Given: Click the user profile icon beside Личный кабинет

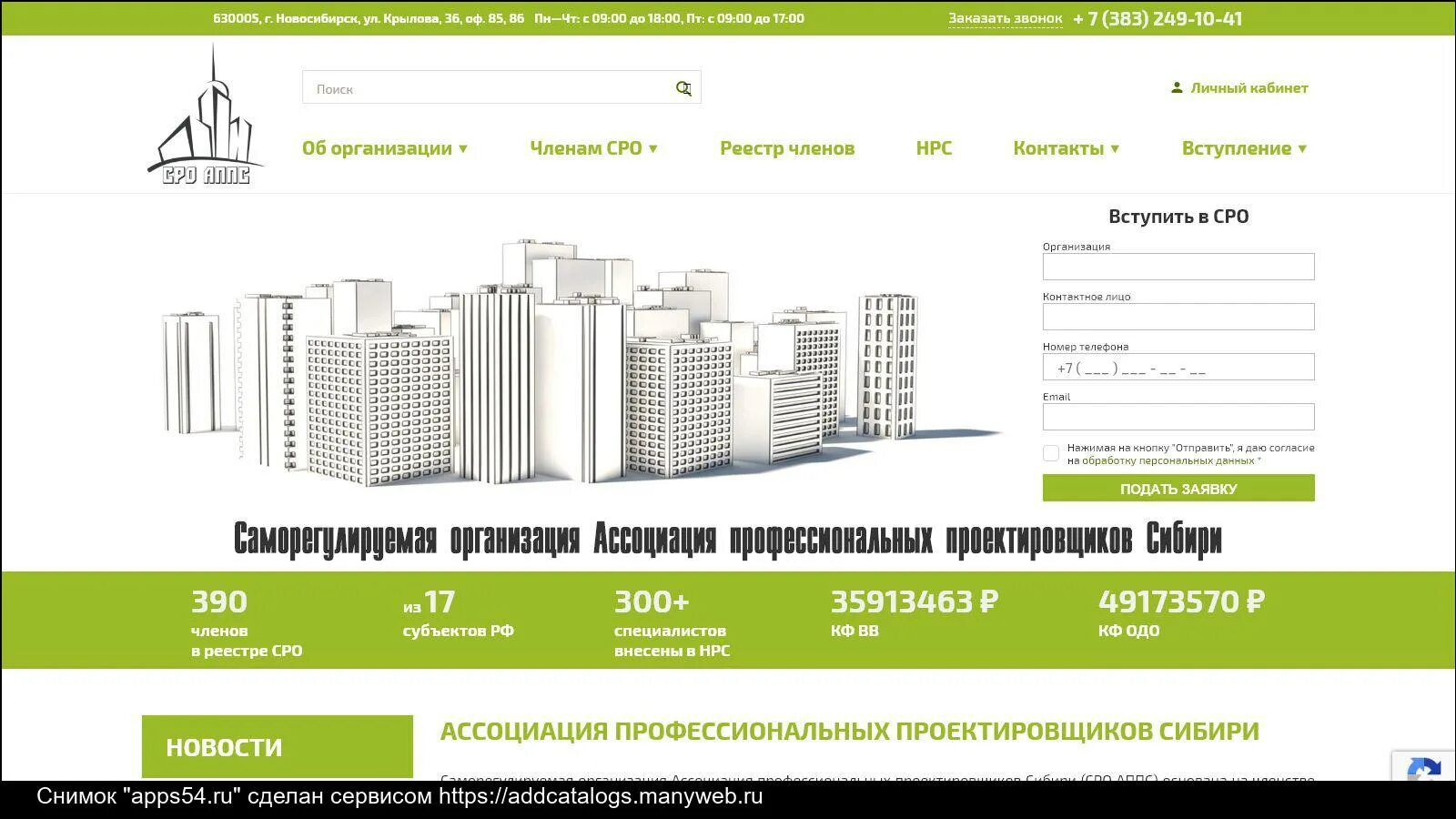Looking at the screenshot, I should click(x=1177, y=87).
